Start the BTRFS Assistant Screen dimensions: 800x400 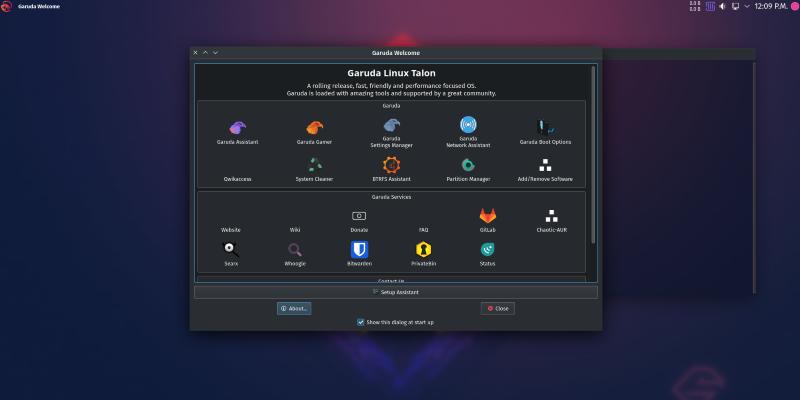(x=391, y=165)
